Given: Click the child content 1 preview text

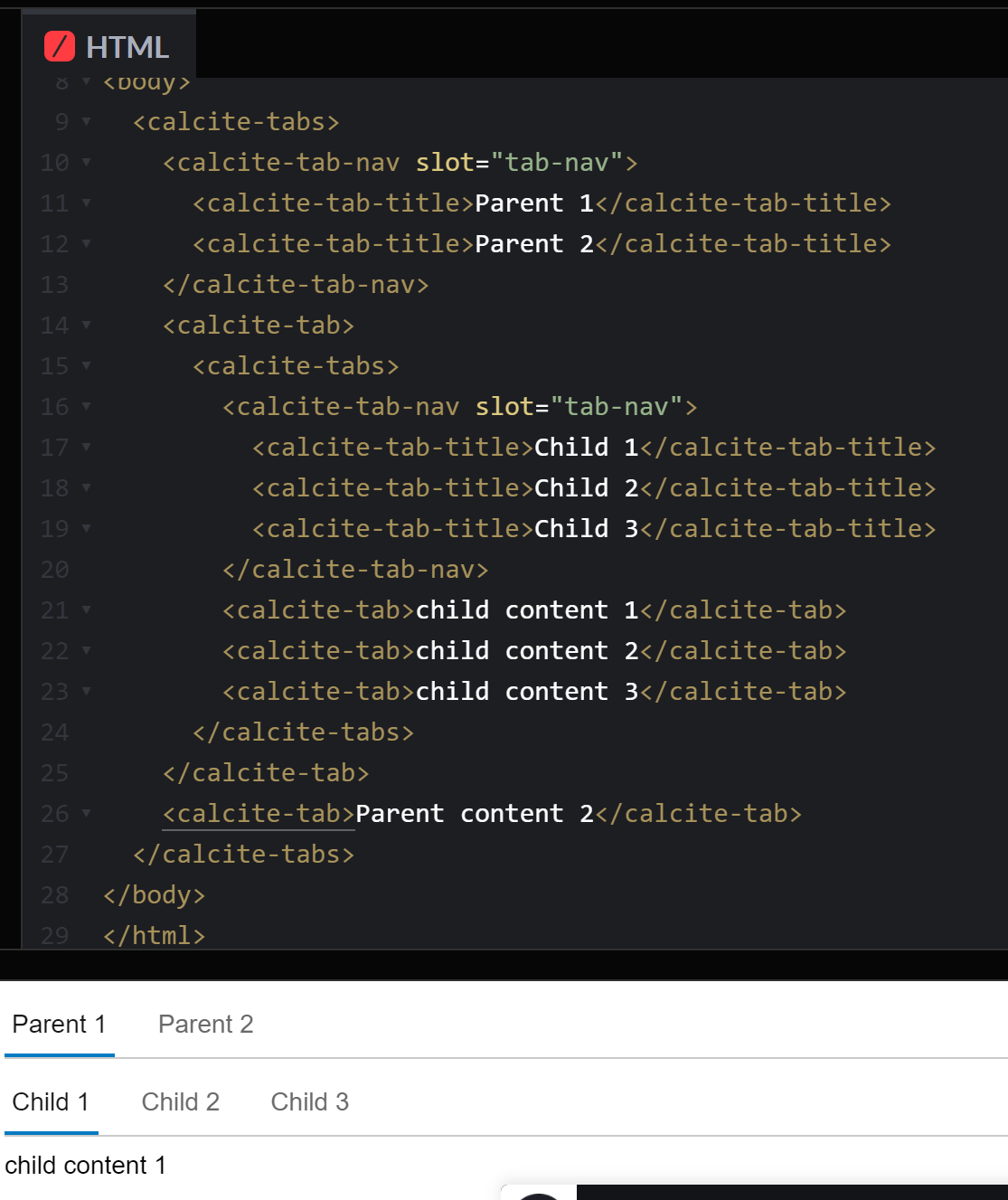Looking at the screenshot, I should pyautogui.click(x=87, y=1166).
